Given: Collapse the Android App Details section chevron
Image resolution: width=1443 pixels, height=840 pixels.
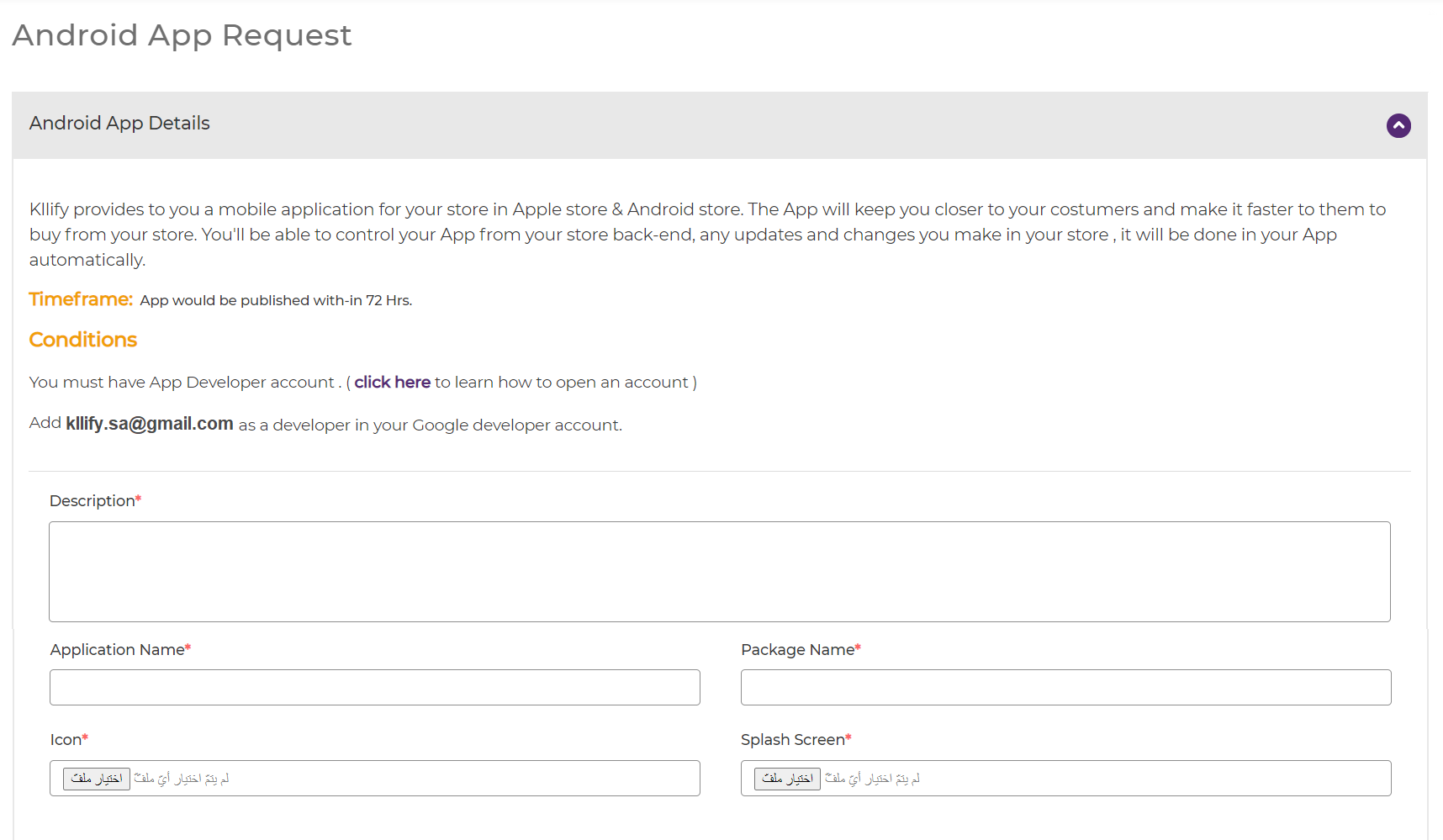Looking at the screenshot, I should coord(1398,126).
